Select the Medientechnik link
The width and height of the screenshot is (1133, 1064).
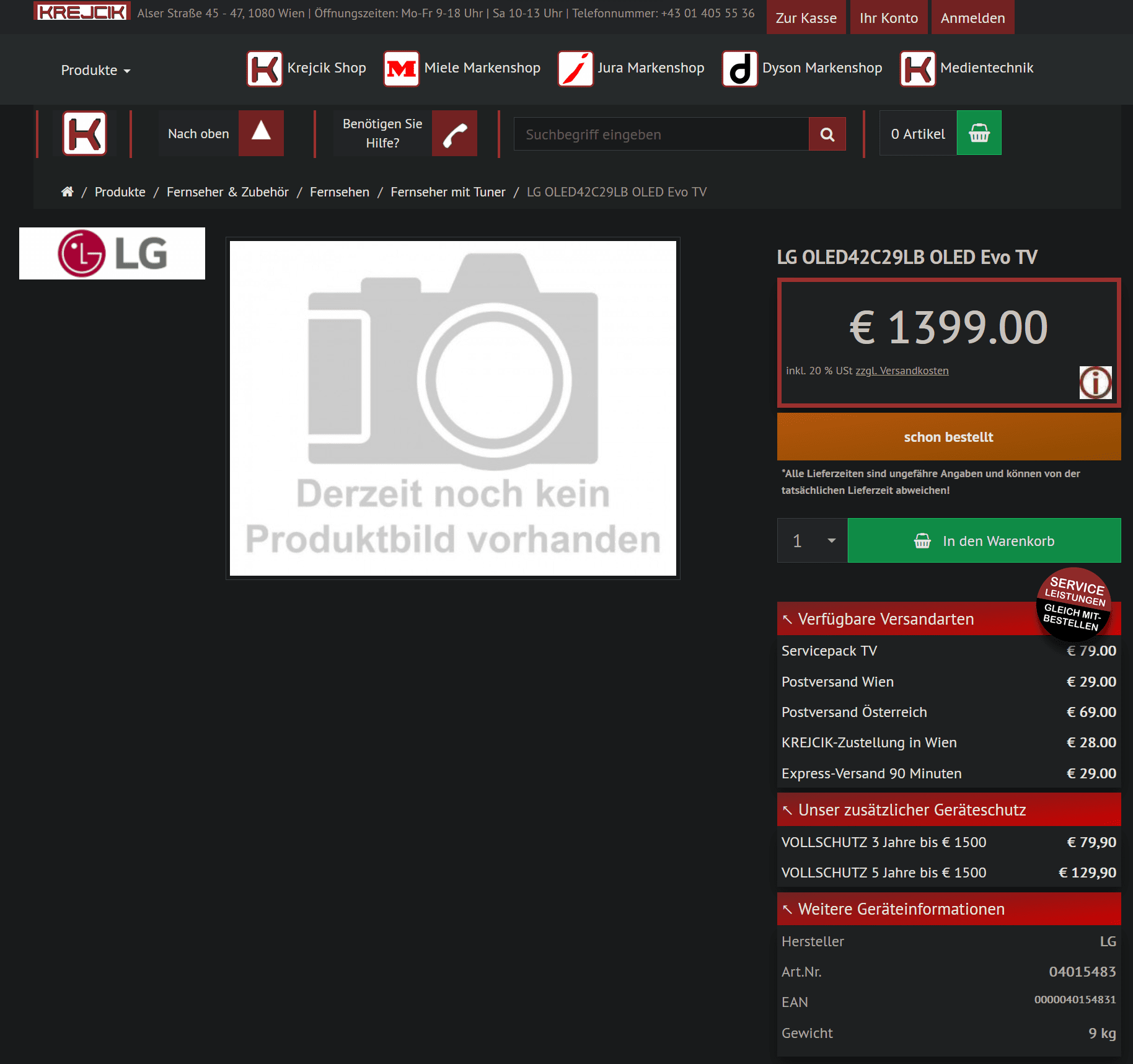coord(987,68)
